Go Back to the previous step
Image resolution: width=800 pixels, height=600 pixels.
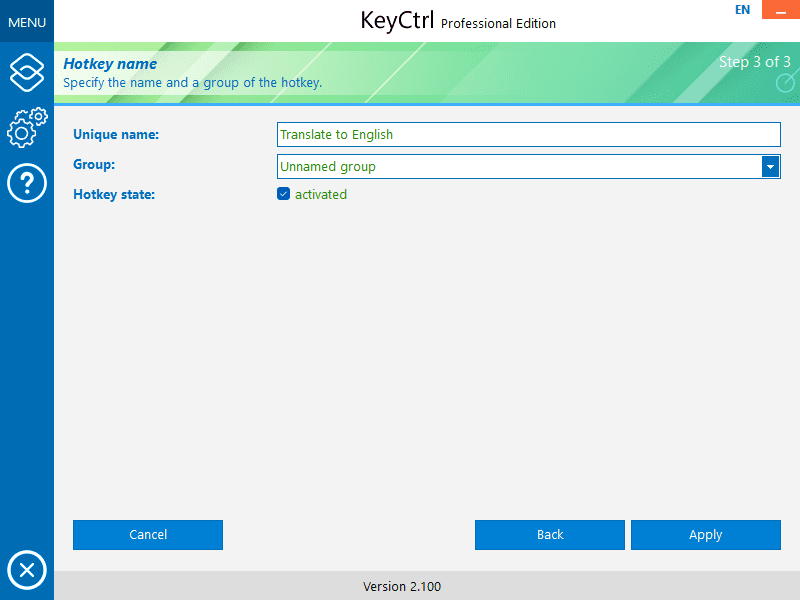(549, 535)
